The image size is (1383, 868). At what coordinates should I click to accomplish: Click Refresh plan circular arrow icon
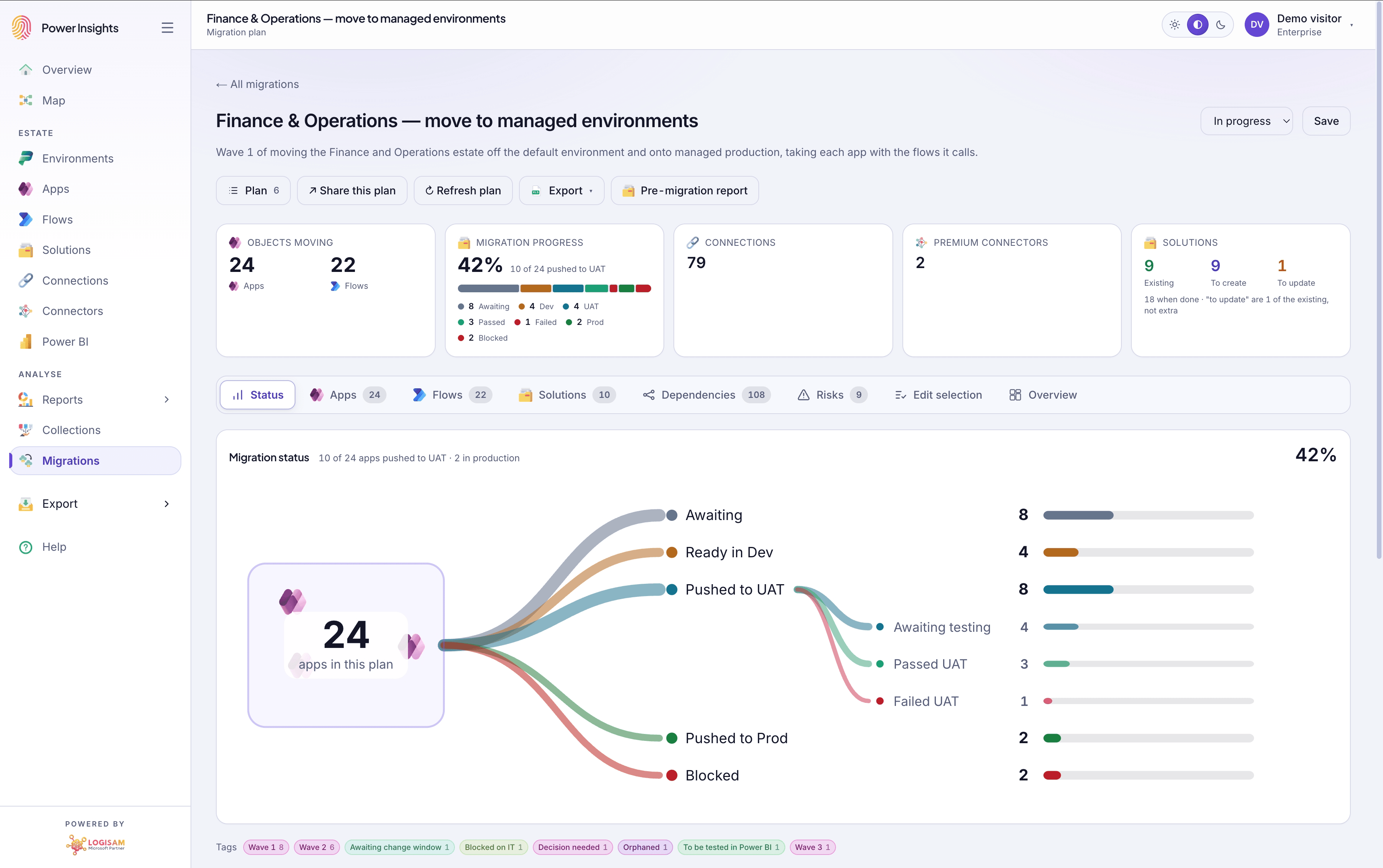point(429,190)
